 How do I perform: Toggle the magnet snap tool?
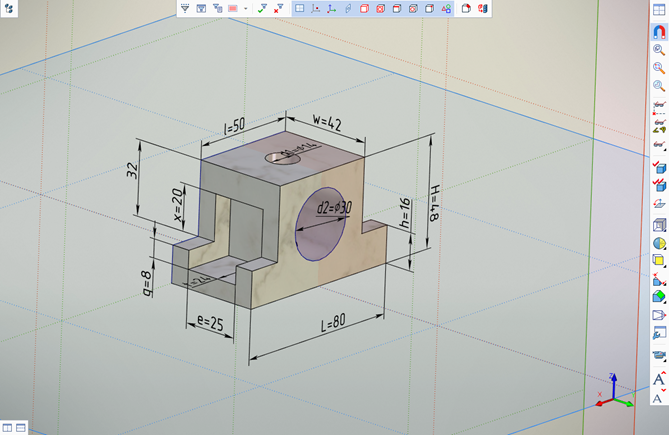(x=659, y=32)
